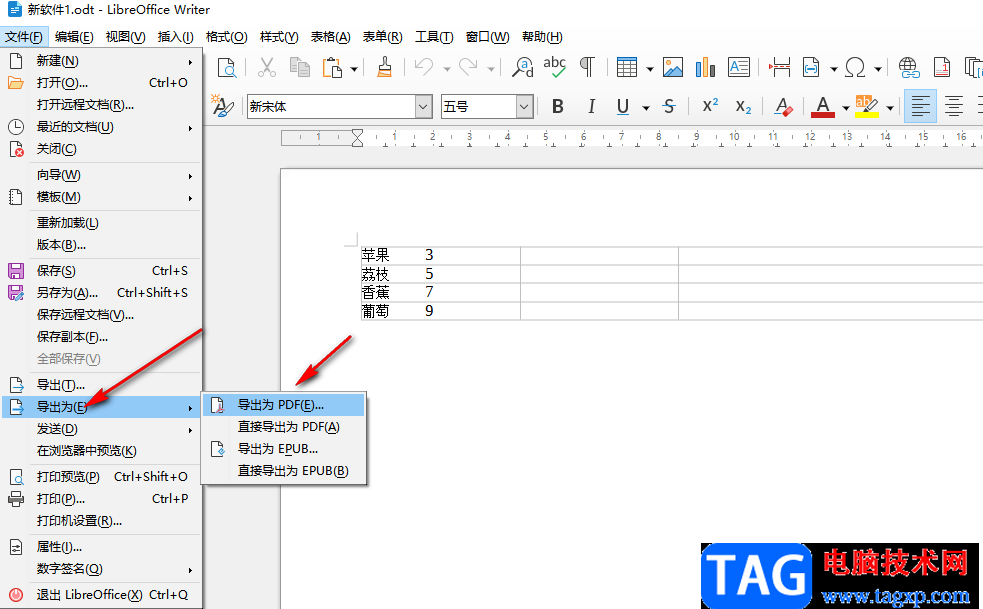Screen dimensions: 983x609
Task: Toggle Subscript formatting
Action: [x=743, y=107]
